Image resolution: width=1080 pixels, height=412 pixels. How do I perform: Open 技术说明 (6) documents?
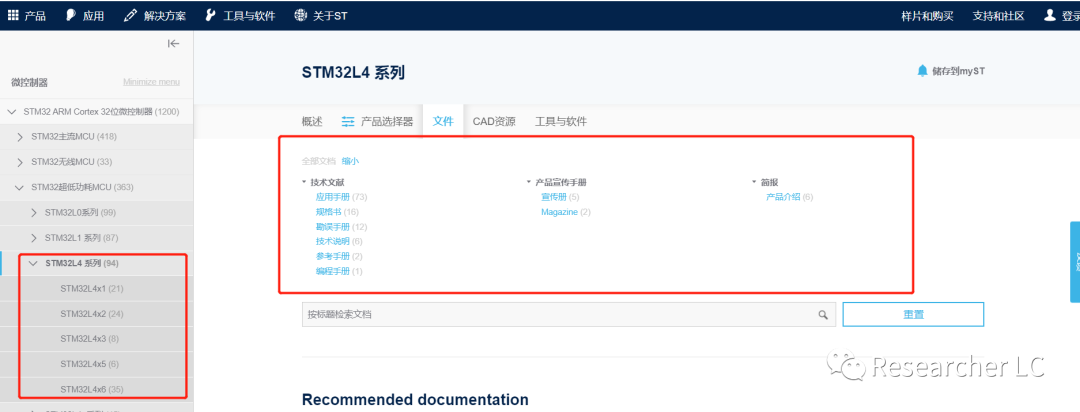coord(339,242)
